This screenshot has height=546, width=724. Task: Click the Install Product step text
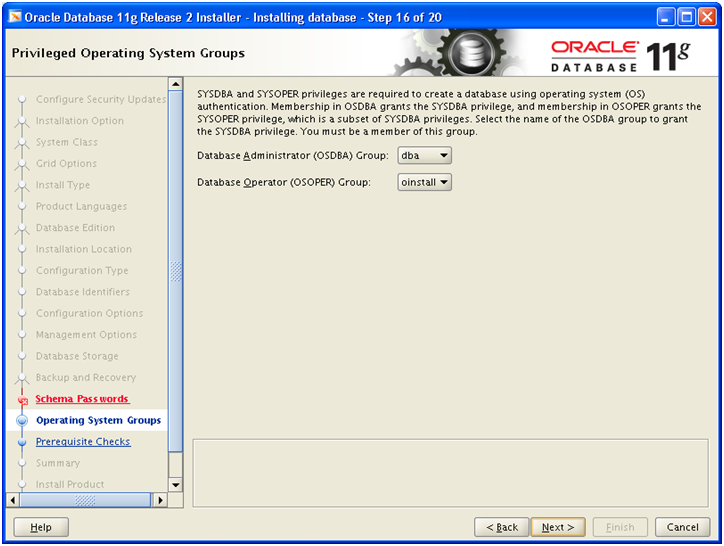pyautogui.click(x=70, y=485)
